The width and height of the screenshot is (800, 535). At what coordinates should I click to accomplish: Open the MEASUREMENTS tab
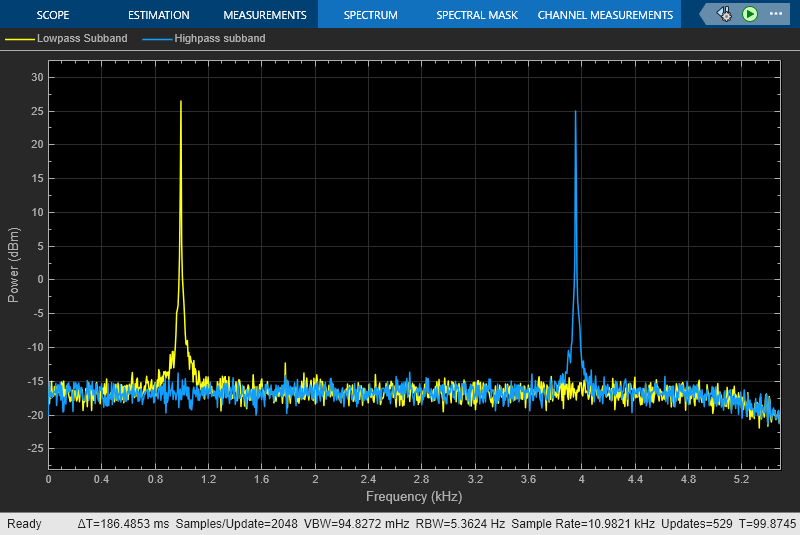[x=265, y=15]
